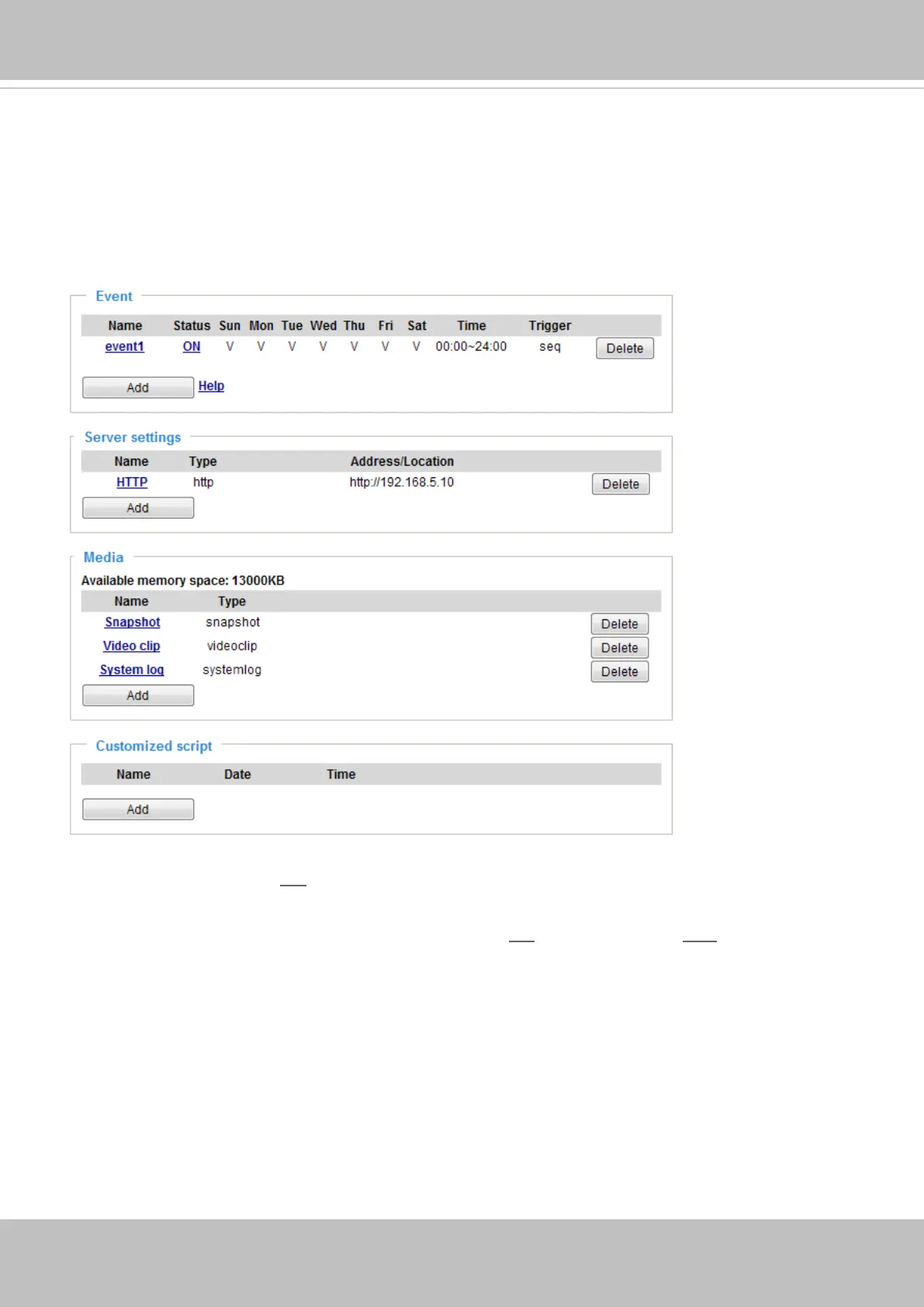924x1307 pixels.
Task: Open the Video clip media link
Action: (x=132, y=646)
